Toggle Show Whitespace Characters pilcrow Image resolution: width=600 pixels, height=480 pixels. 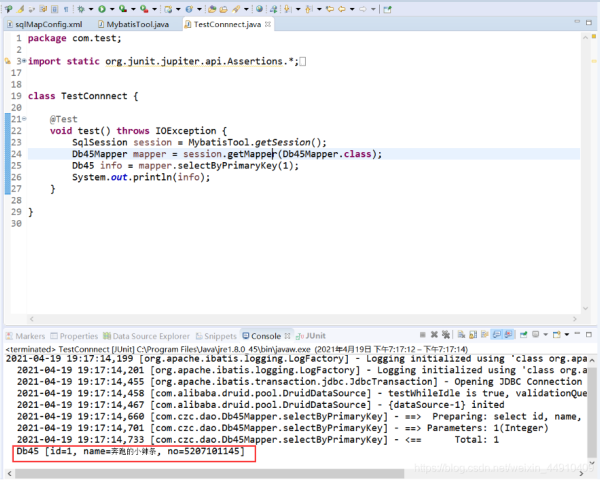click(x=66, y=9)
